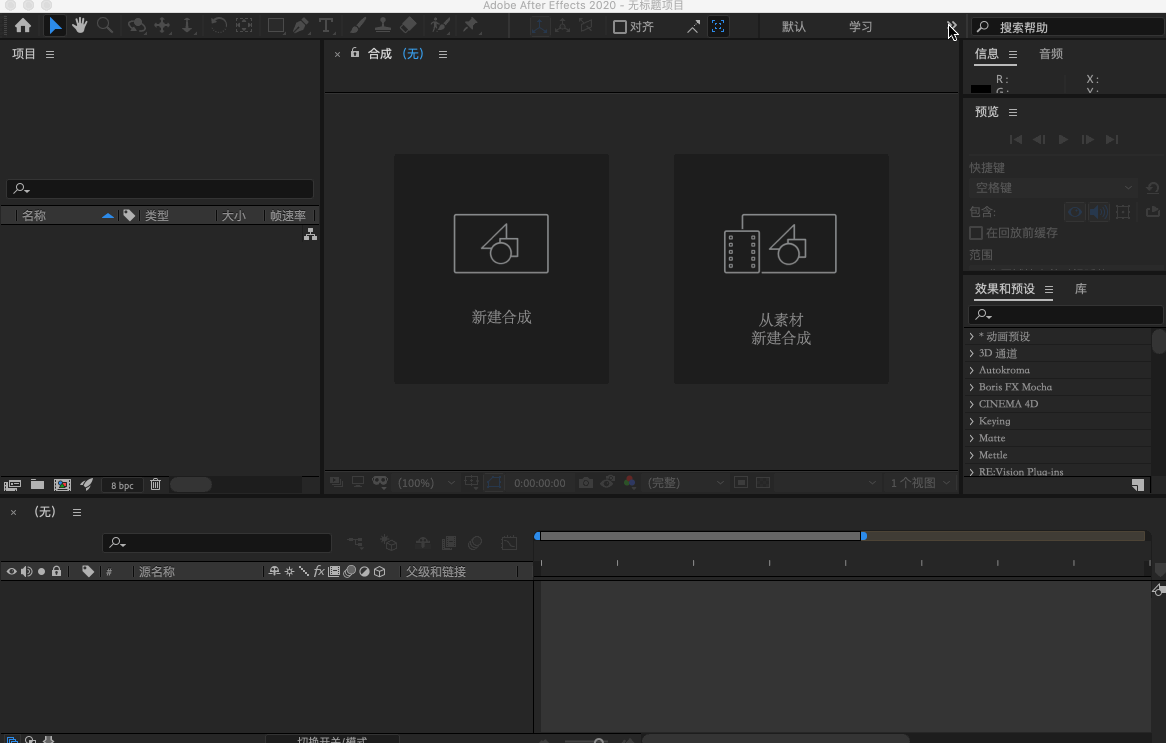Select the Brush tool
1166x743 pixels.
point(358,26)
